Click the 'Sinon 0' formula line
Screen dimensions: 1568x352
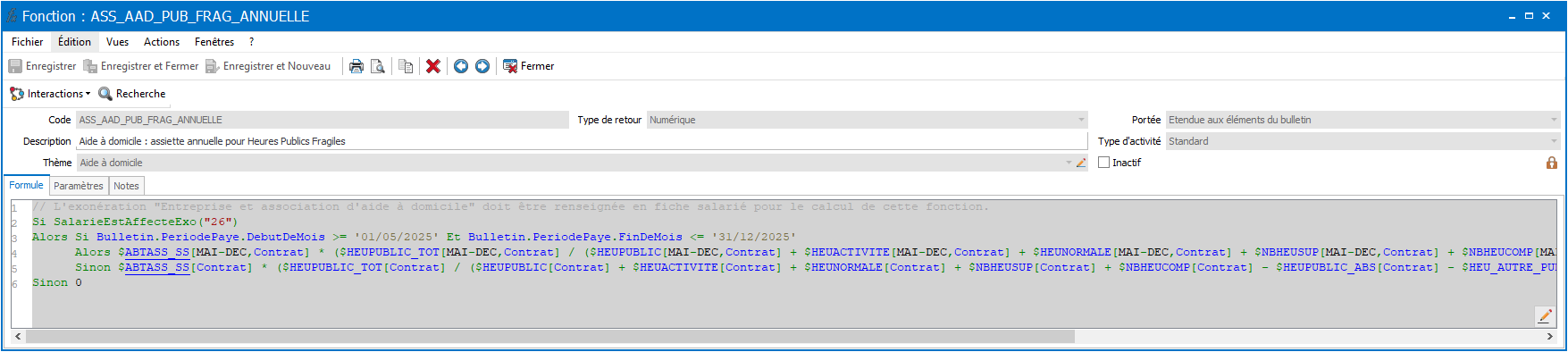point(57,282)
